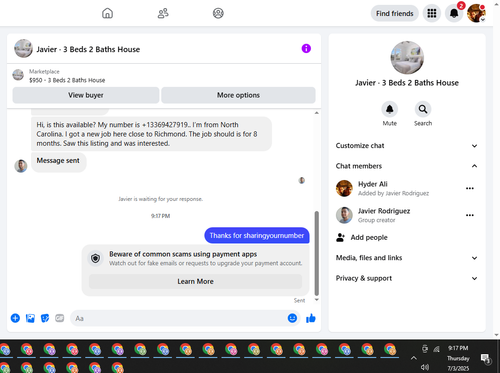Click the 'Thanks for sharingyournumber' message bubble

tap(257, 235)
